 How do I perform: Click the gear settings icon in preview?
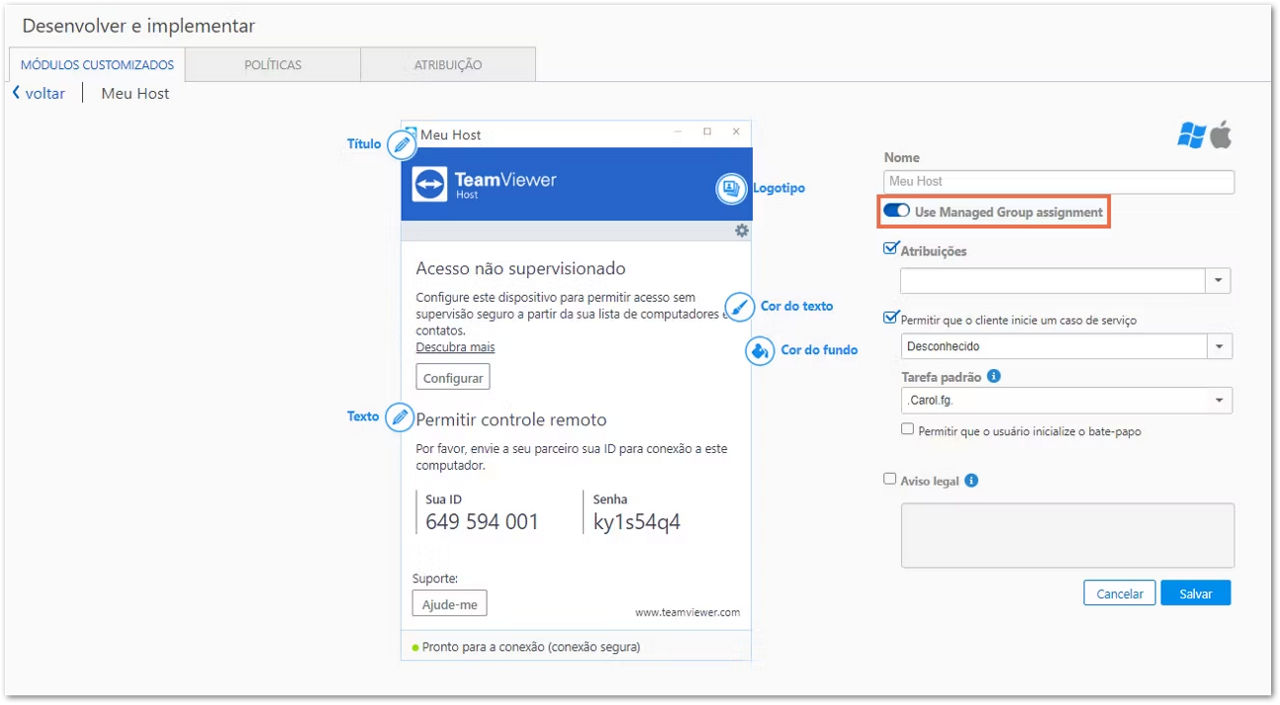(742, 231)
